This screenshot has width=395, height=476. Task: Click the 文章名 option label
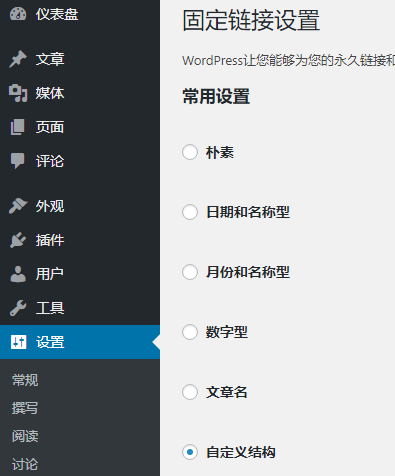tap(227, 392)
